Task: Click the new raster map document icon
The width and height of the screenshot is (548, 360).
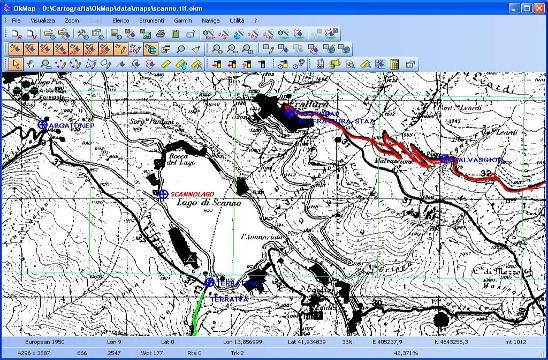Action: (x=16, y=34)
